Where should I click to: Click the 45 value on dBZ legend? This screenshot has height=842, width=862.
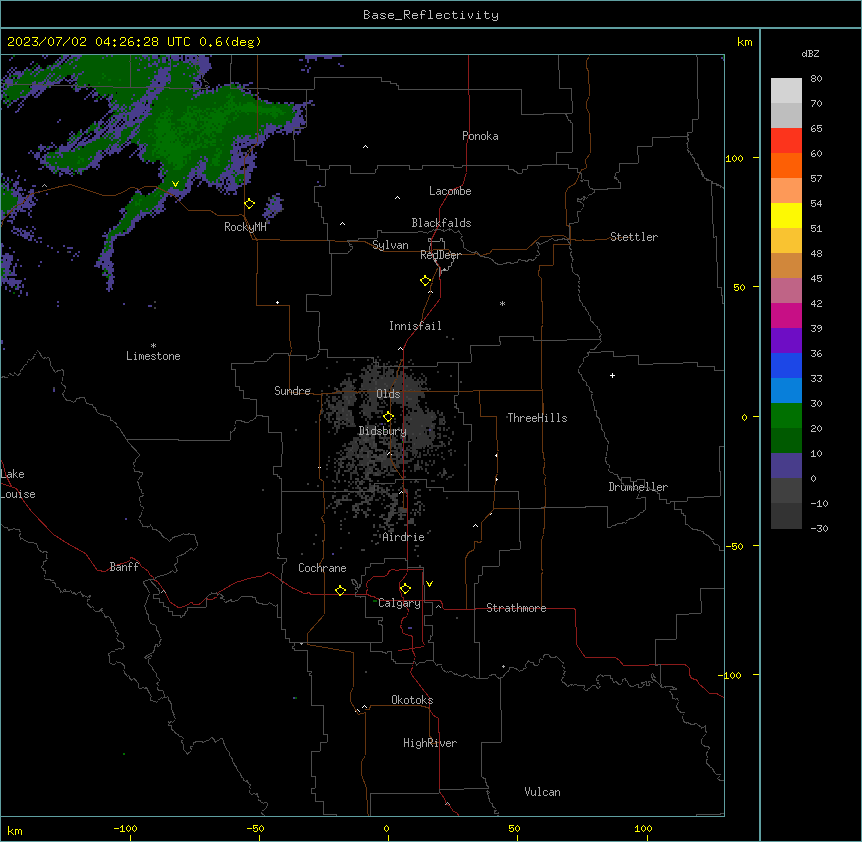point(816,279)
